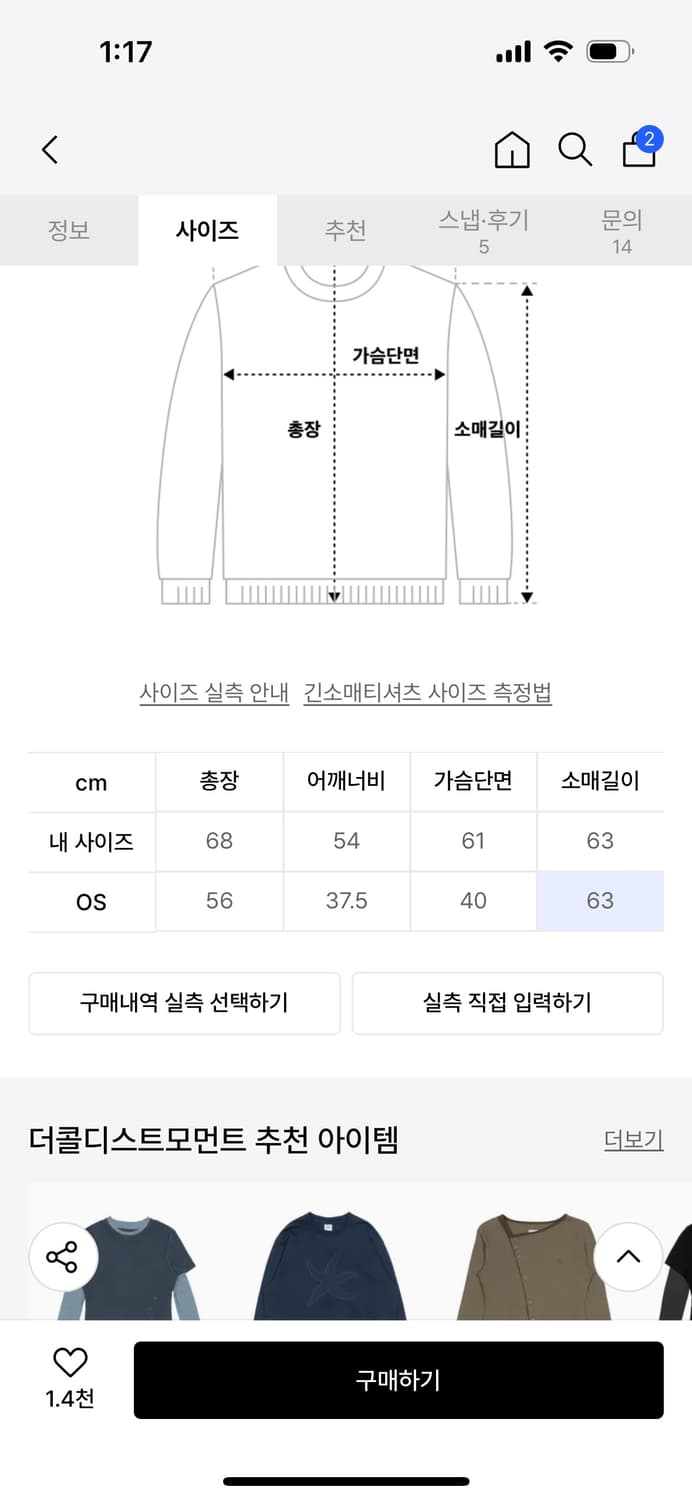
Task: Tap the scroll-to-top arrow icon
Action: (629, 1258)
